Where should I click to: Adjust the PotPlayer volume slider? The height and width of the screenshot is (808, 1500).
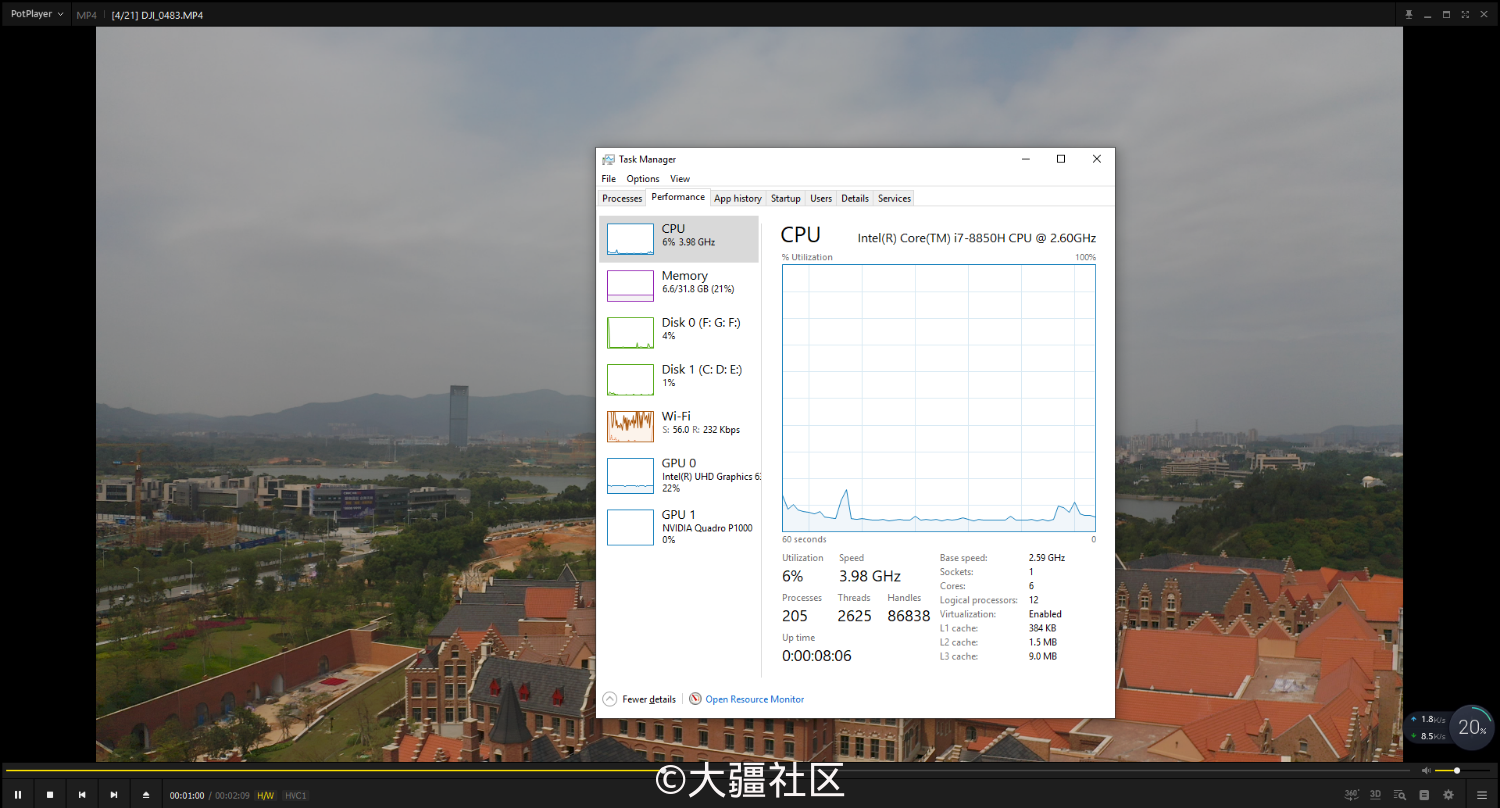pos(1456,771)
